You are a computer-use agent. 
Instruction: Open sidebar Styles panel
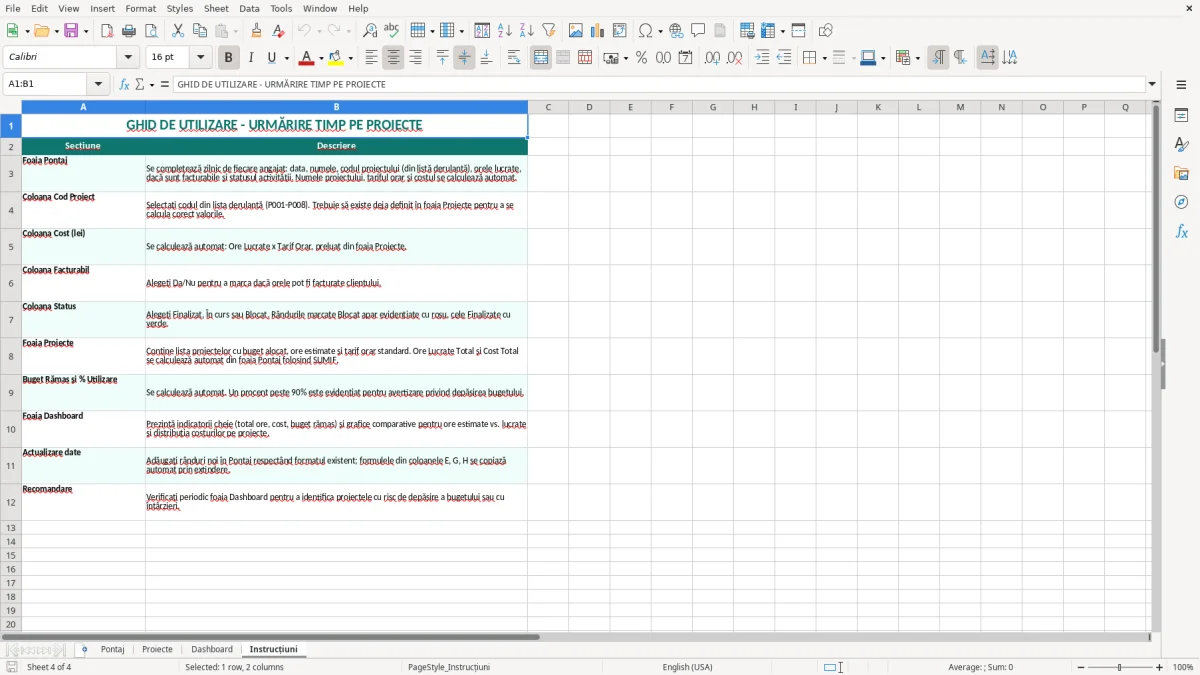point(1181,145)
